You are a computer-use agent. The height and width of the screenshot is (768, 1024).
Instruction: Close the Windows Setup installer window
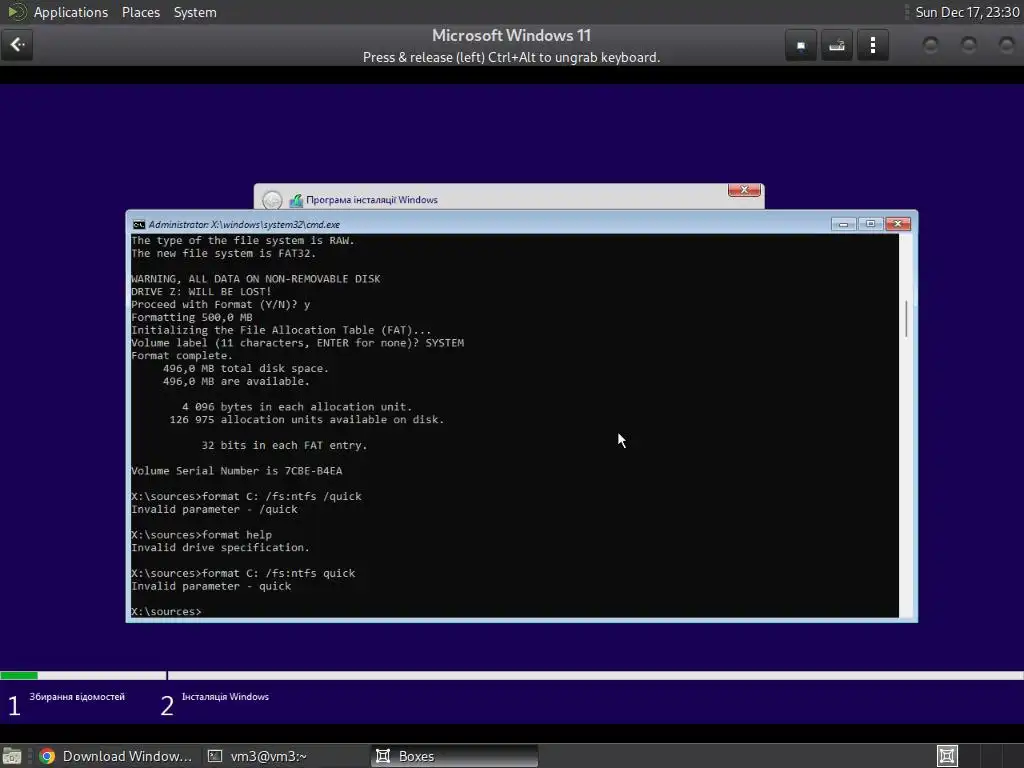click(744, 190)
